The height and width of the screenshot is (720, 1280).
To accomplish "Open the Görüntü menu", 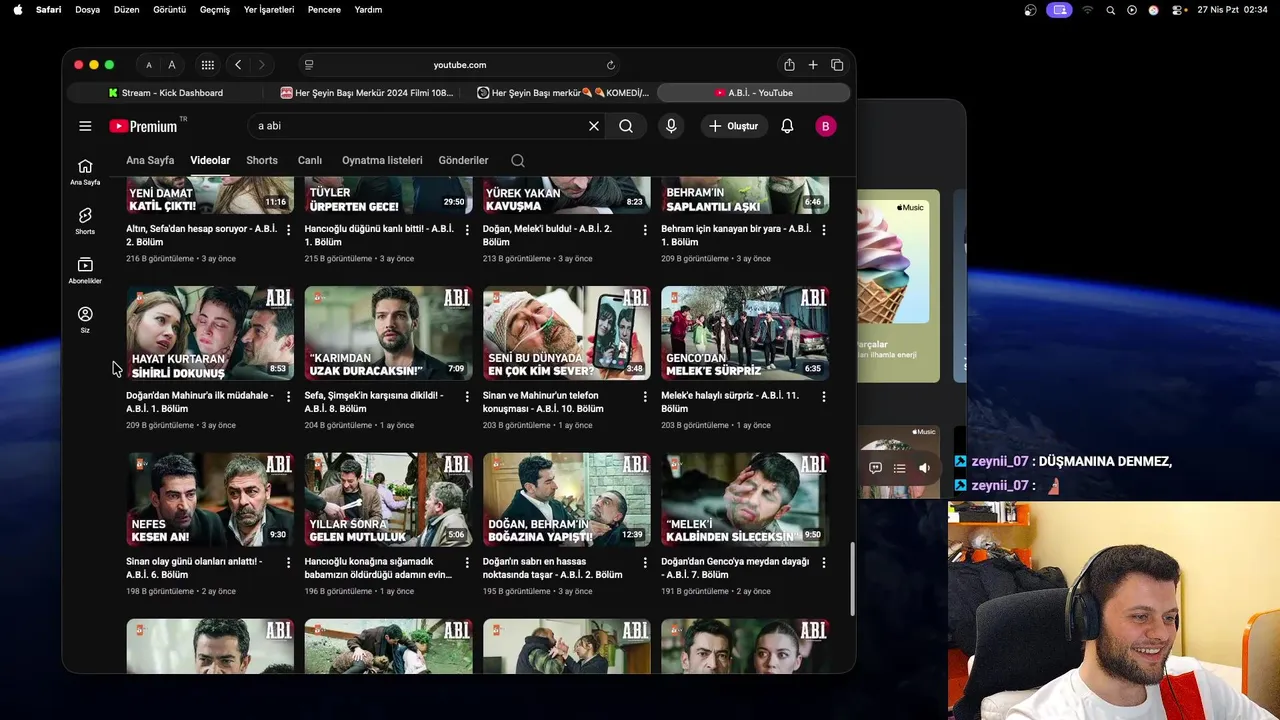I will coord(169,10).
